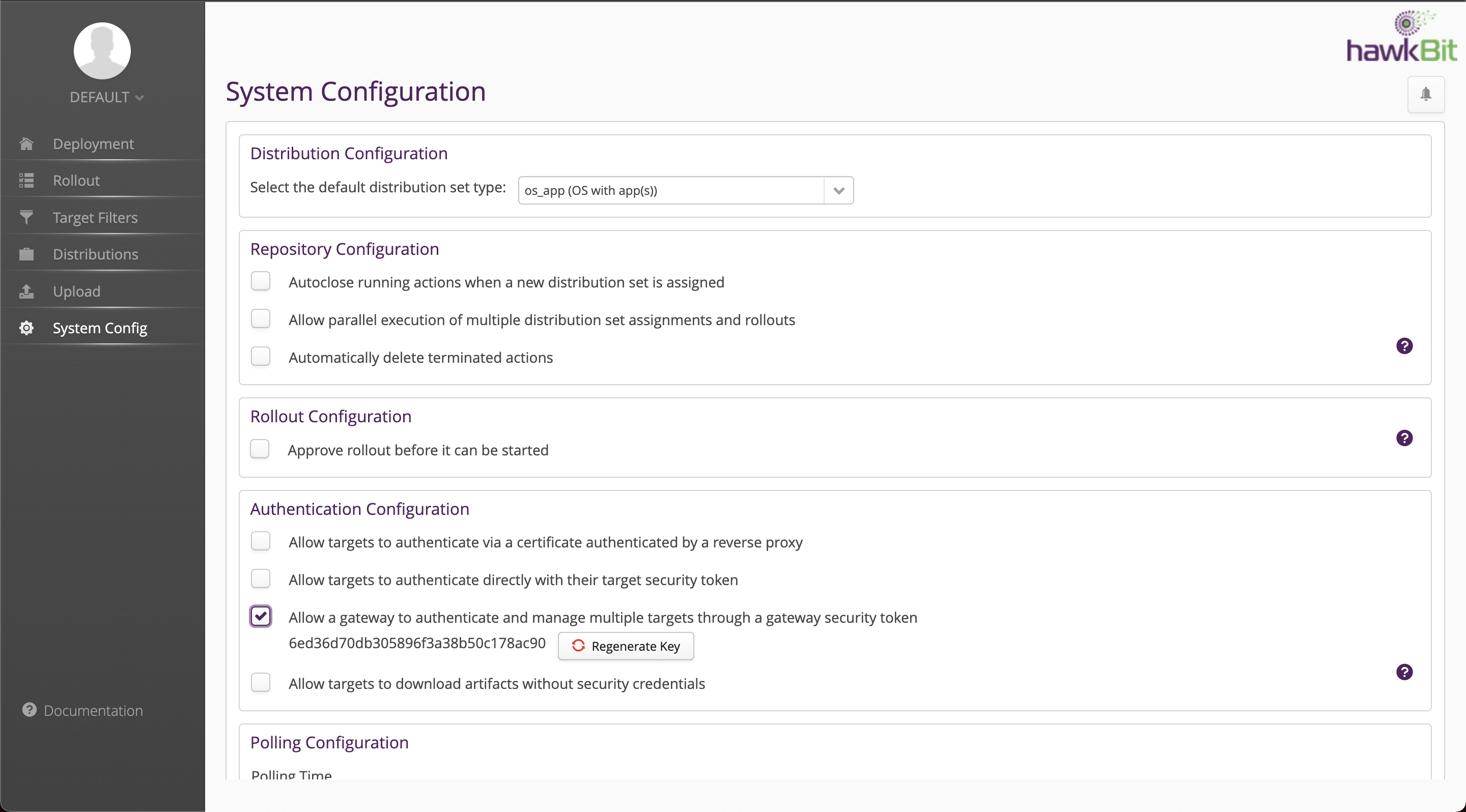The image size is (1466, 812).
Task: Open the Deployment view
Action: [x=93, y=144]
